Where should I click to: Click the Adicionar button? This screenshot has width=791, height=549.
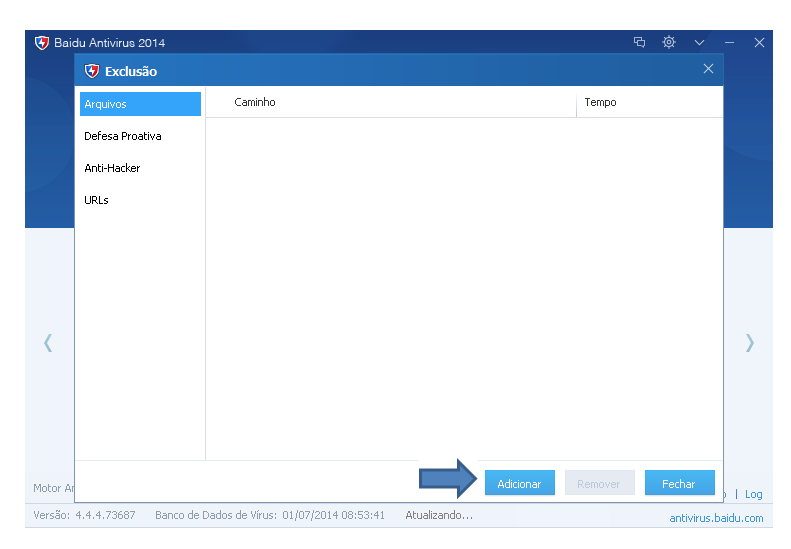pos(520,483)
